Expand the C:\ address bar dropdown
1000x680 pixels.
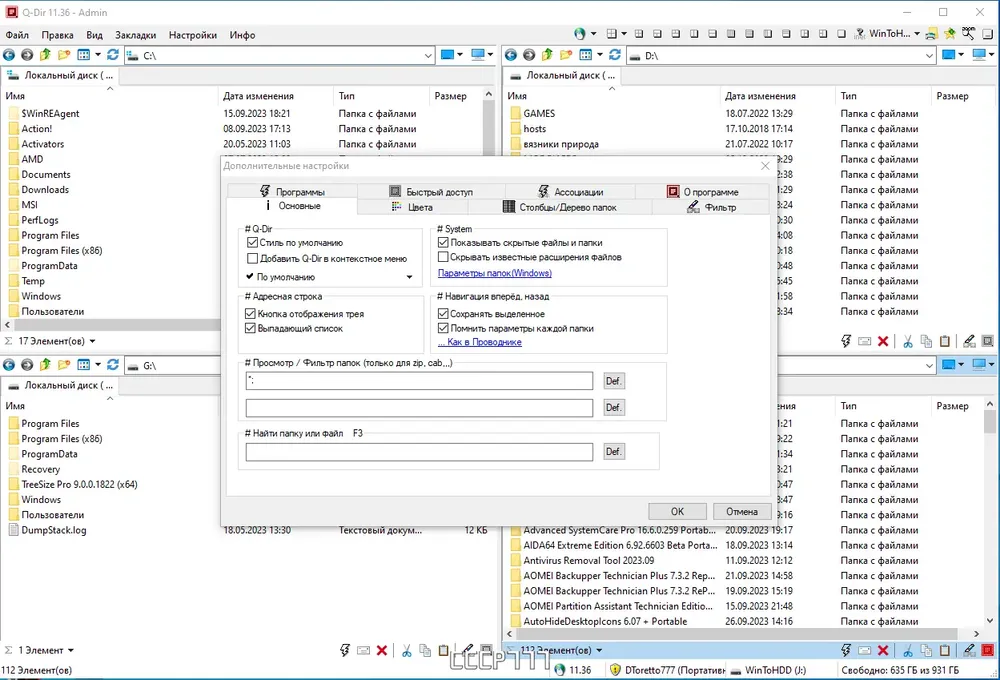[x=429, y=55]
